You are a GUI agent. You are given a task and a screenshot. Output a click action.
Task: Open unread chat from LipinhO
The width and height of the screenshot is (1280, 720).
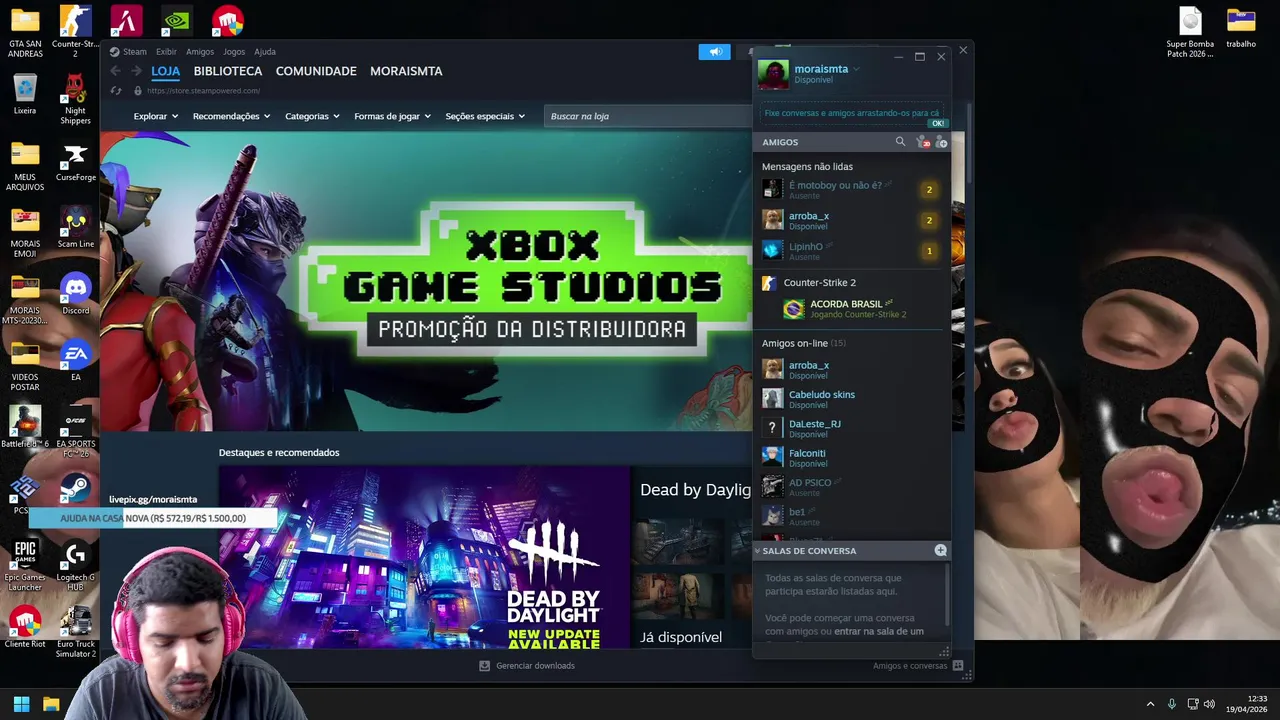(851, 250)
